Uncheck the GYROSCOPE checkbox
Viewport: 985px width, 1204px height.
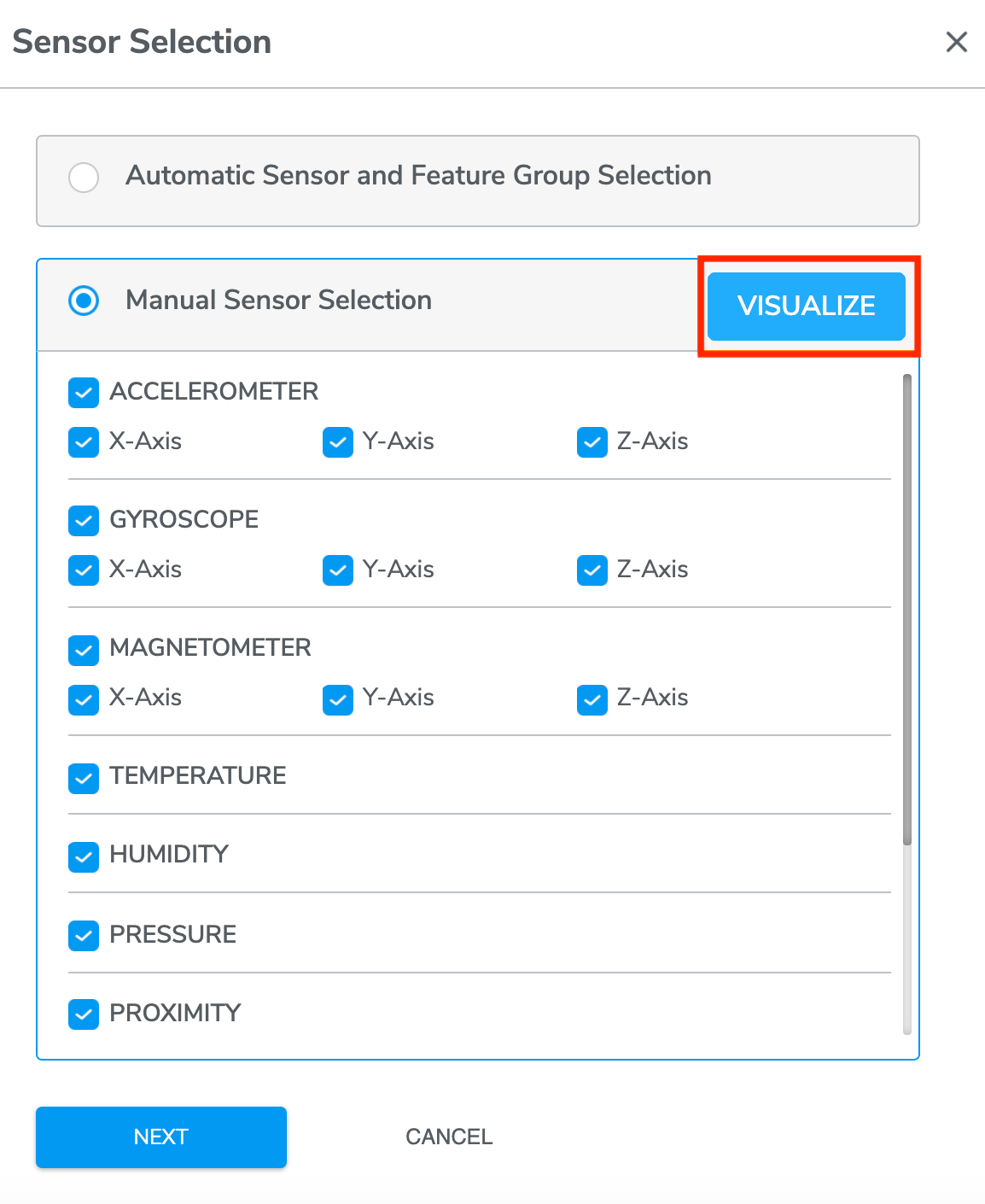coord(84,521)
